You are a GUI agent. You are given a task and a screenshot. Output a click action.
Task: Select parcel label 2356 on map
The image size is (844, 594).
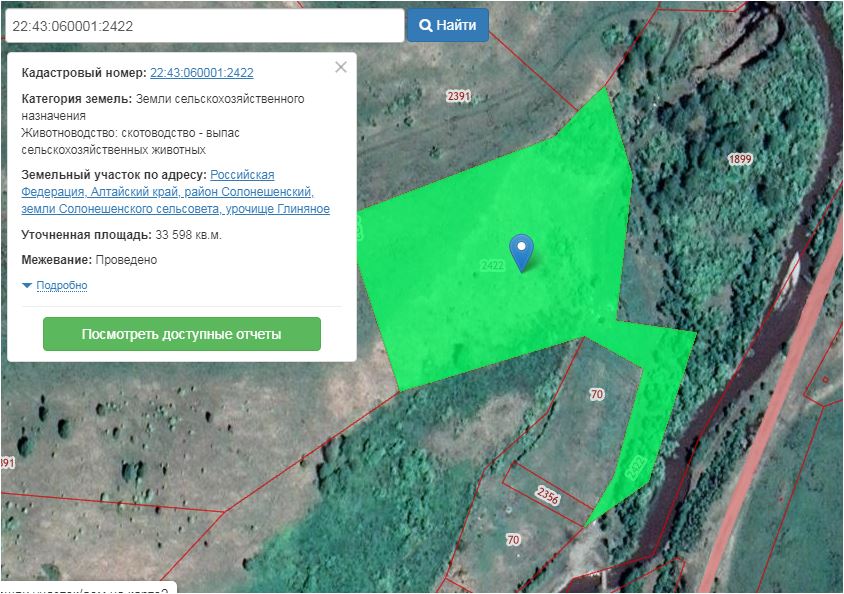[x=547, y=494]
